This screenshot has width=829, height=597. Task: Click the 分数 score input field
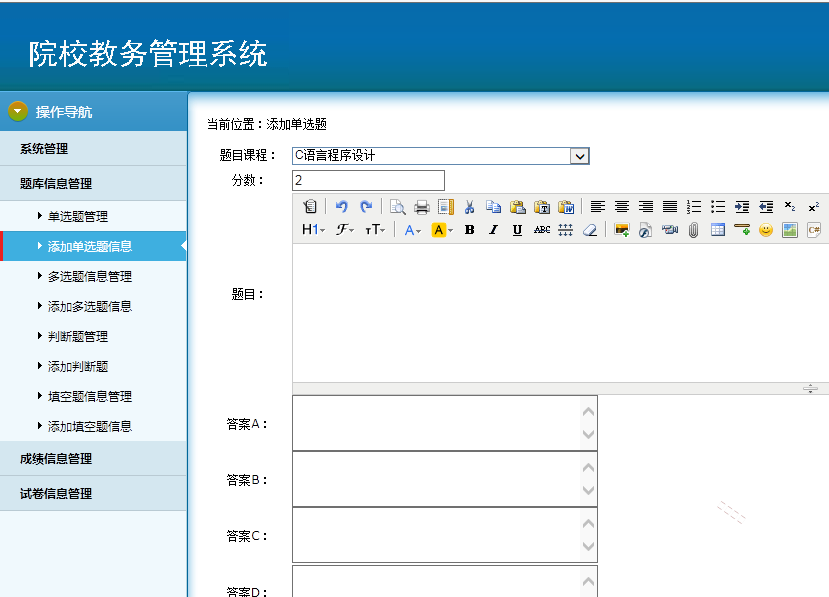point(368,180)
